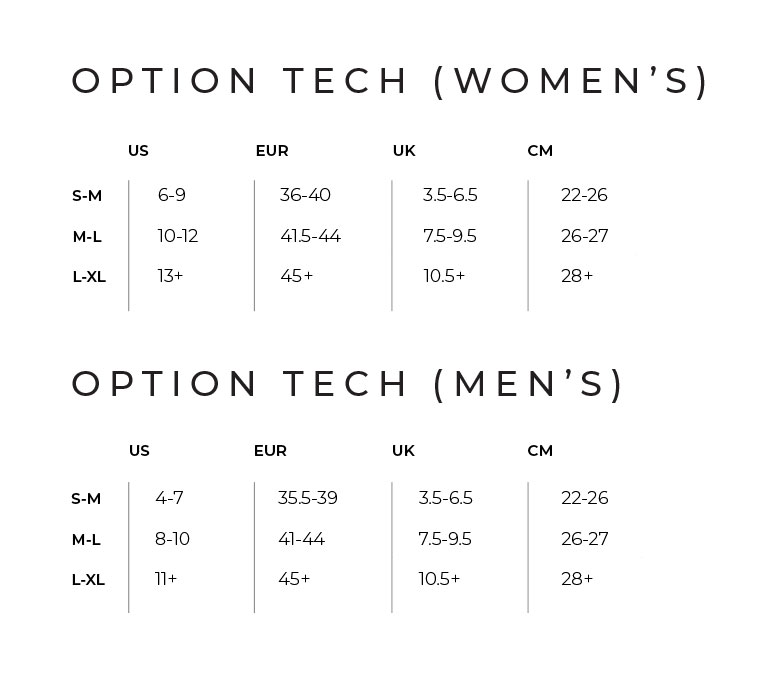Click the Option Tech (Women's) heading

(390, 82)
